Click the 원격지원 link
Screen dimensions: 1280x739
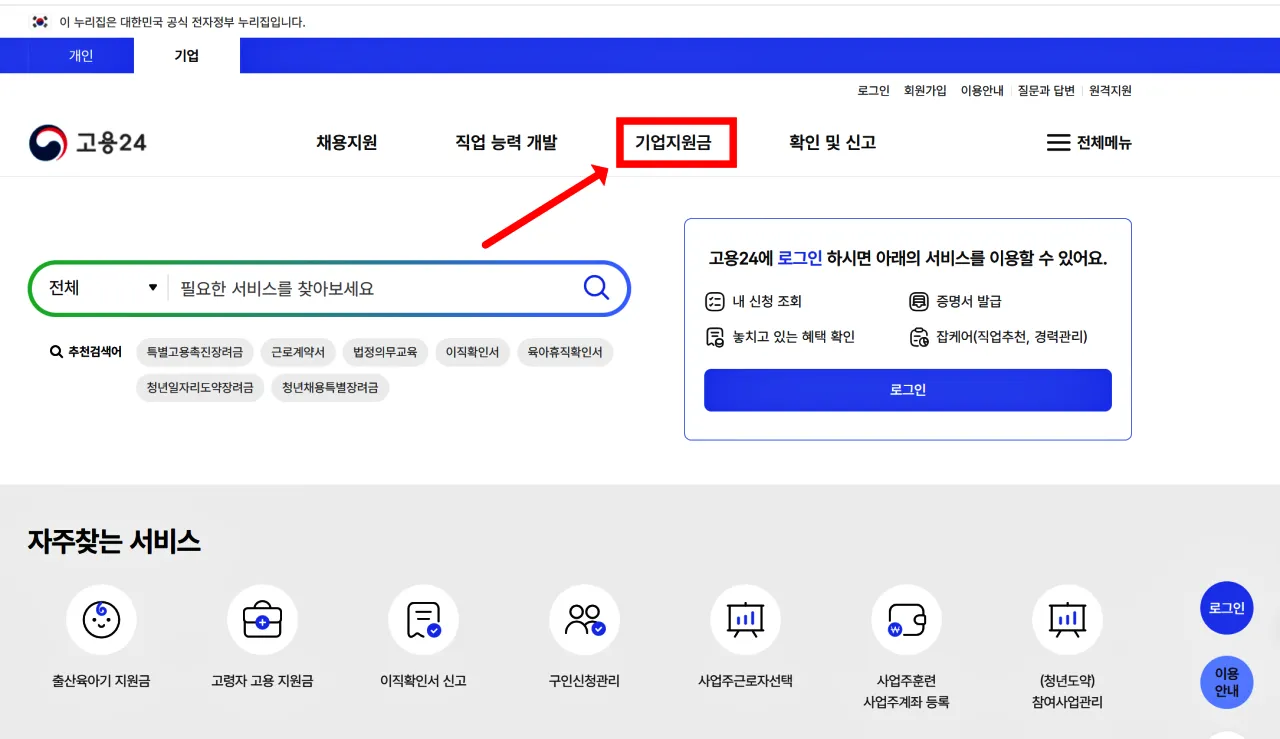pos(1110,90)
